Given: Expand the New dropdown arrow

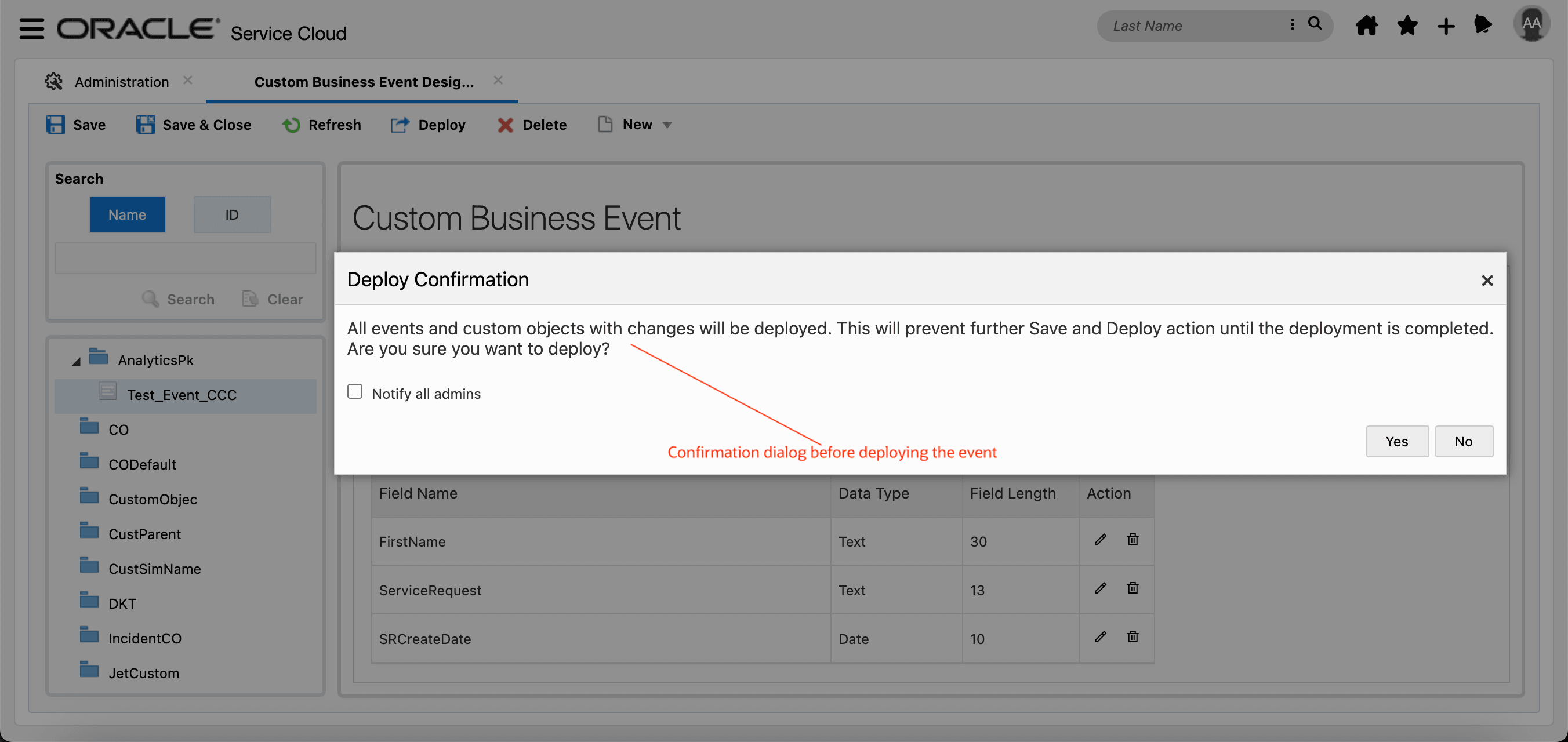Looking at the screenshot, I should [667, 125].
